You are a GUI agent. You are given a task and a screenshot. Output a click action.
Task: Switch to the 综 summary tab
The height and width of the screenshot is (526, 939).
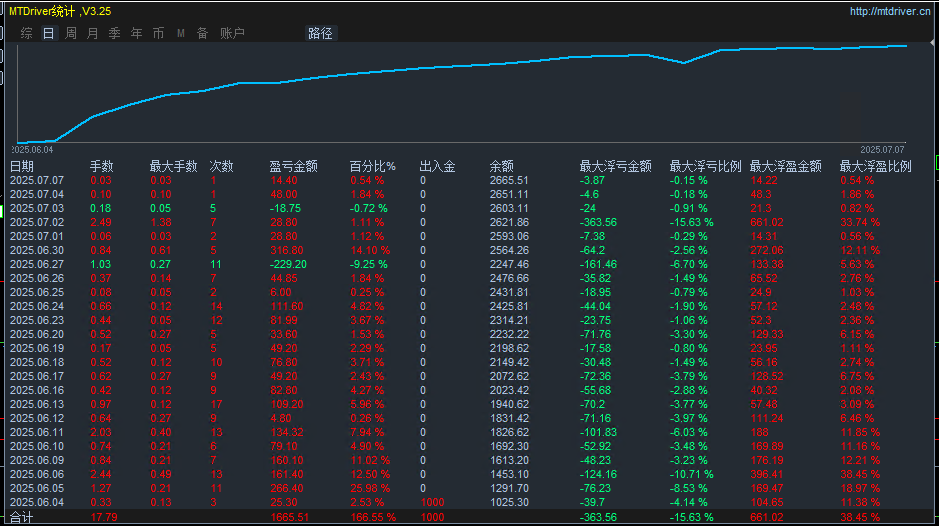coord(26,33)
